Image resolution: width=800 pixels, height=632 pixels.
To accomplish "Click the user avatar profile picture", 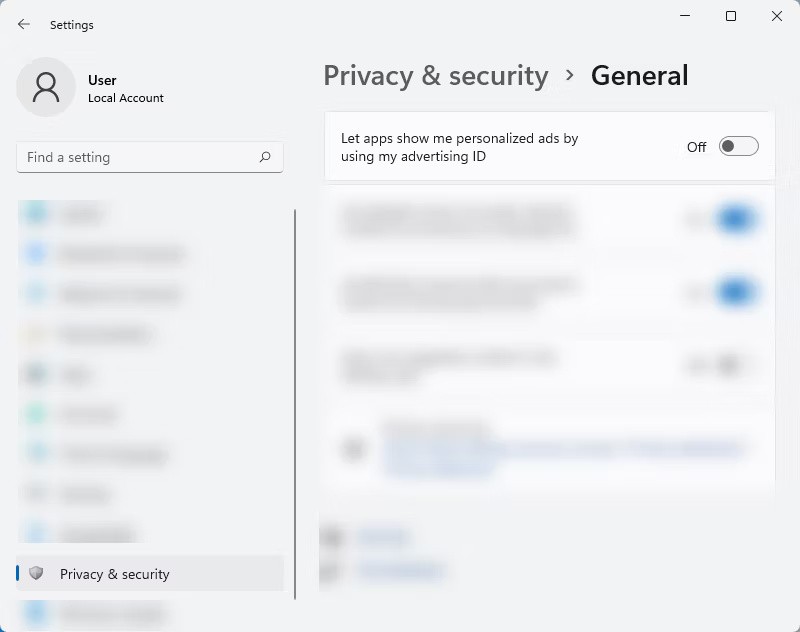I will click(46, 87).
